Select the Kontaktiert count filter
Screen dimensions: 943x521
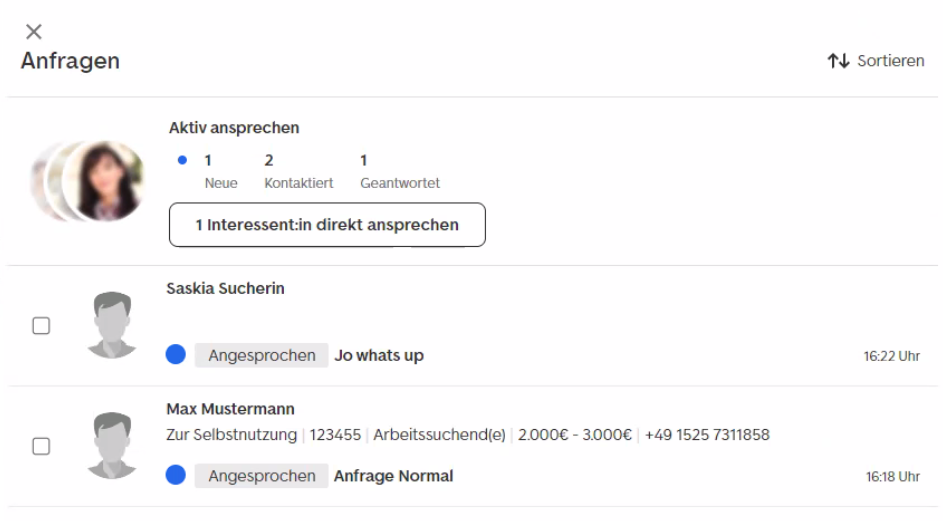pyautogui.click(x=298, y=171)
